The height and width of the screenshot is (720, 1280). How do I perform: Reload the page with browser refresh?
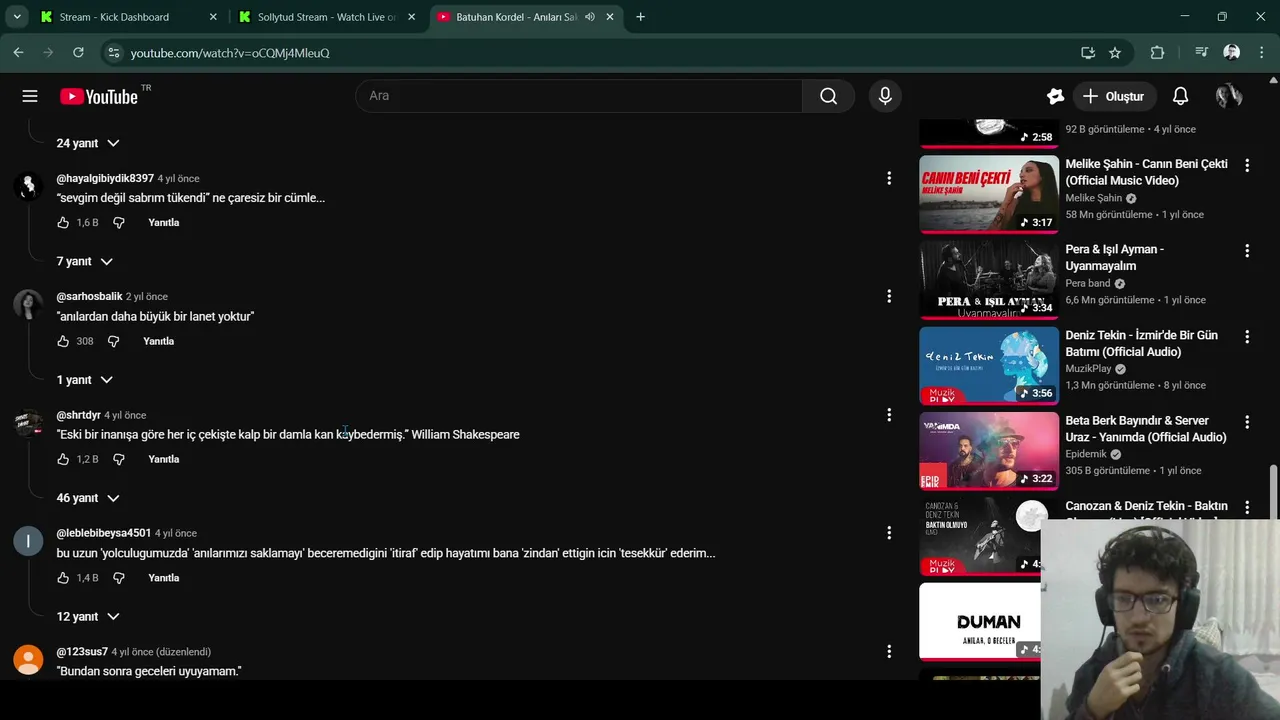pyautogui.click(x=78, y=52)
